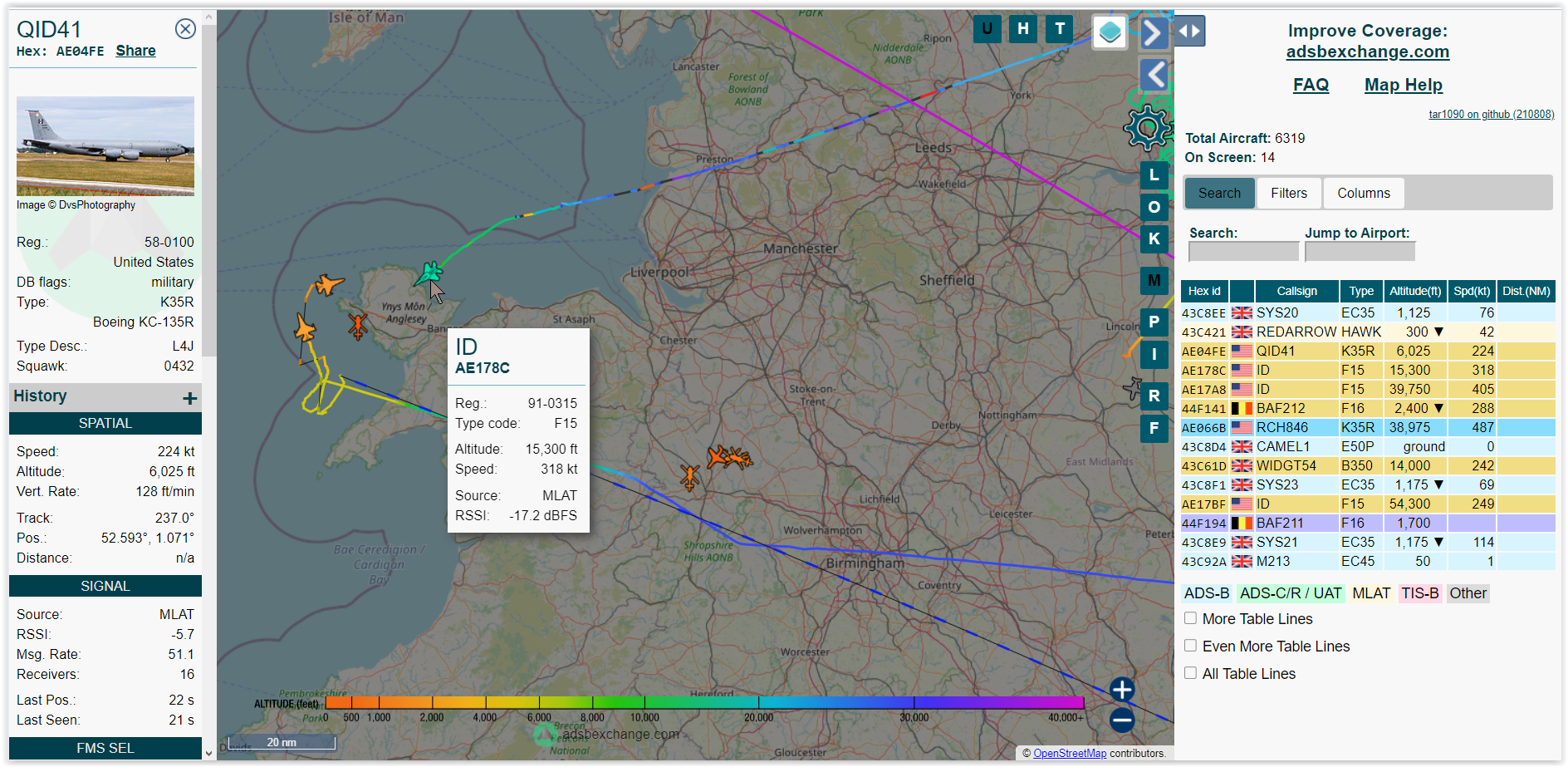The height and width of the screenshot is (767, 1568).
Task: Select the BAF211 aircraft row
Action: (1368, 523)
